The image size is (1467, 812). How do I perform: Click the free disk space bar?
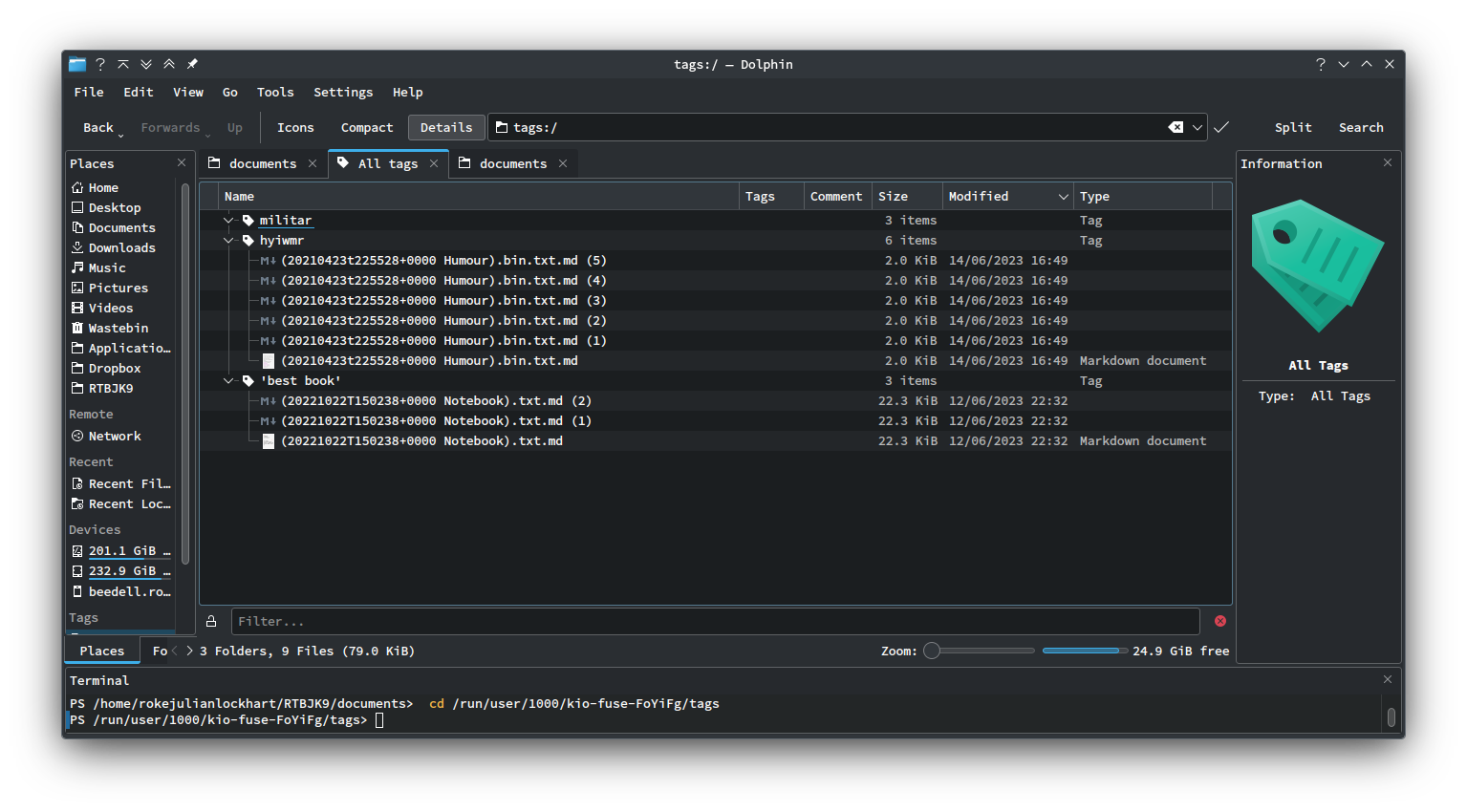1086,652
